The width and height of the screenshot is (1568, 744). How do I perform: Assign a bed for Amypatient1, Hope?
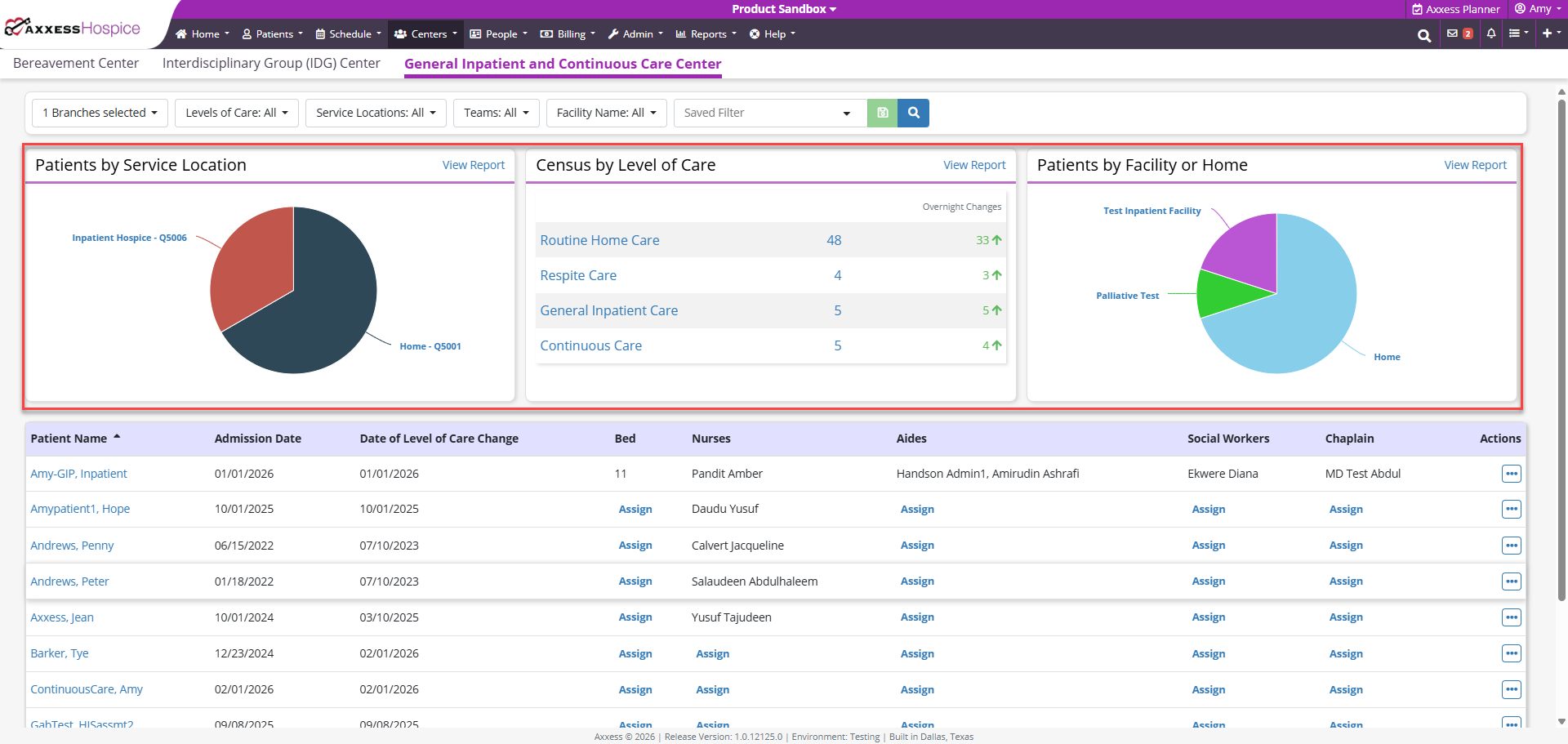pos(635,510)
